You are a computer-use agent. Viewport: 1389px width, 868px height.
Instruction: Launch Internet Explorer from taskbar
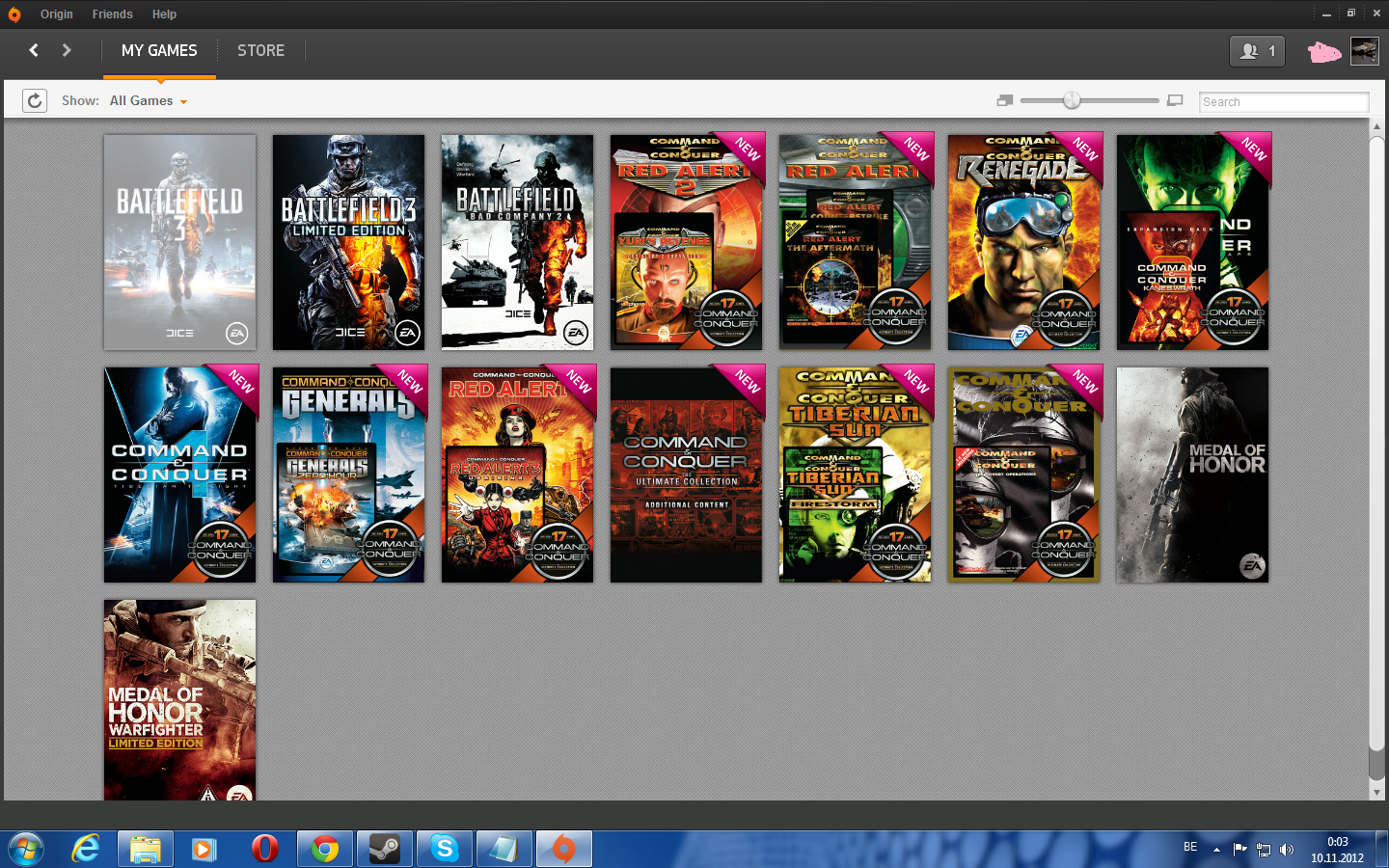pyautogui.click(x=86, y=850)
